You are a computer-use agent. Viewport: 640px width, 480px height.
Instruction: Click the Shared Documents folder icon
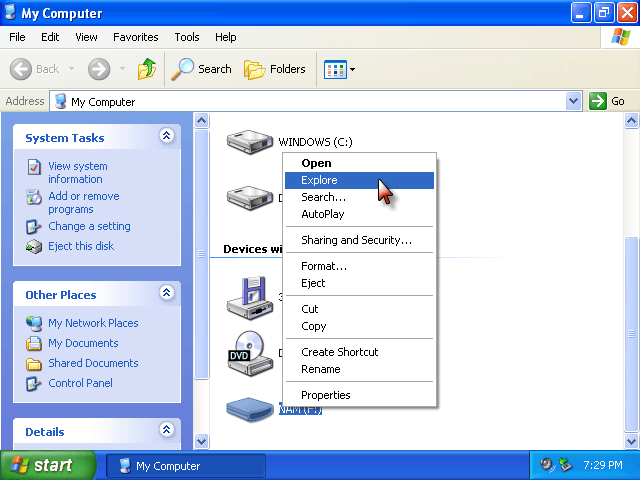(x=34, y=363)
